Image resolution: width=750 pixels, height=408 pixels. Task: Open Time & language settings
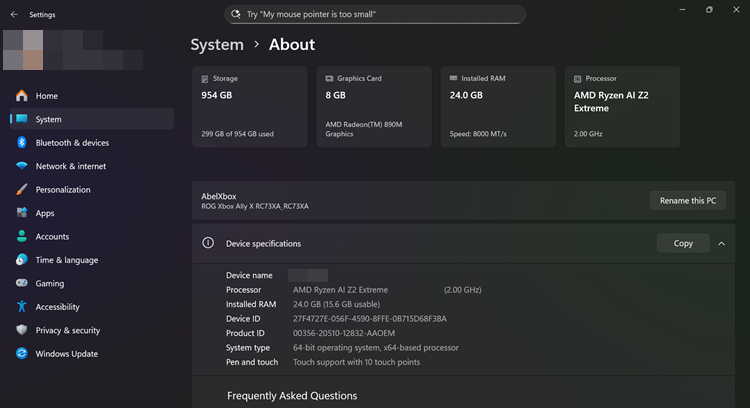tap(91, 260)
